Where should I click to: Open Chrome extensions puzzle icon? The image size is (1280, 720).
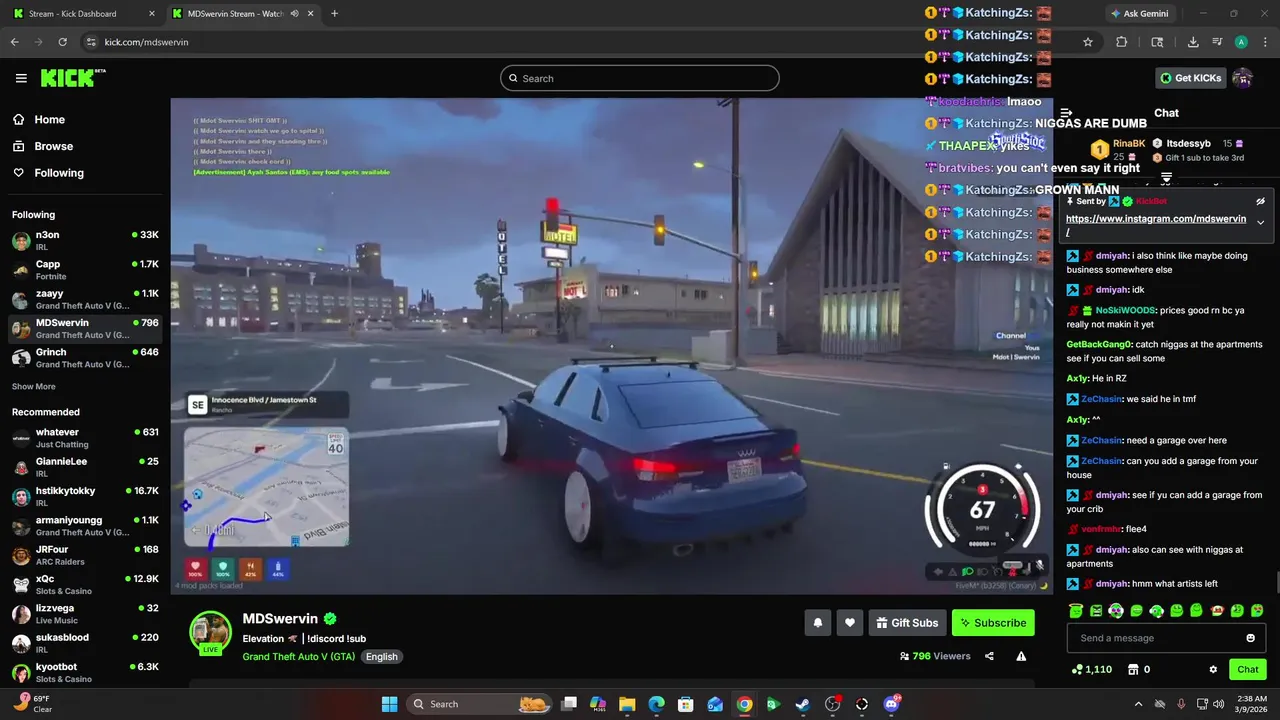(1121, 42)
